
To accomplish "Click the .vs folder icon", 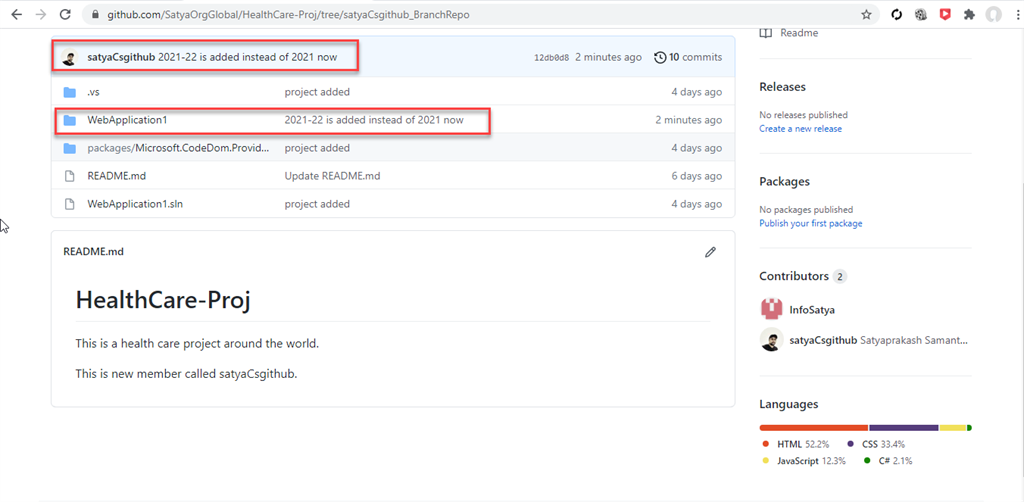I will [69, 92].
